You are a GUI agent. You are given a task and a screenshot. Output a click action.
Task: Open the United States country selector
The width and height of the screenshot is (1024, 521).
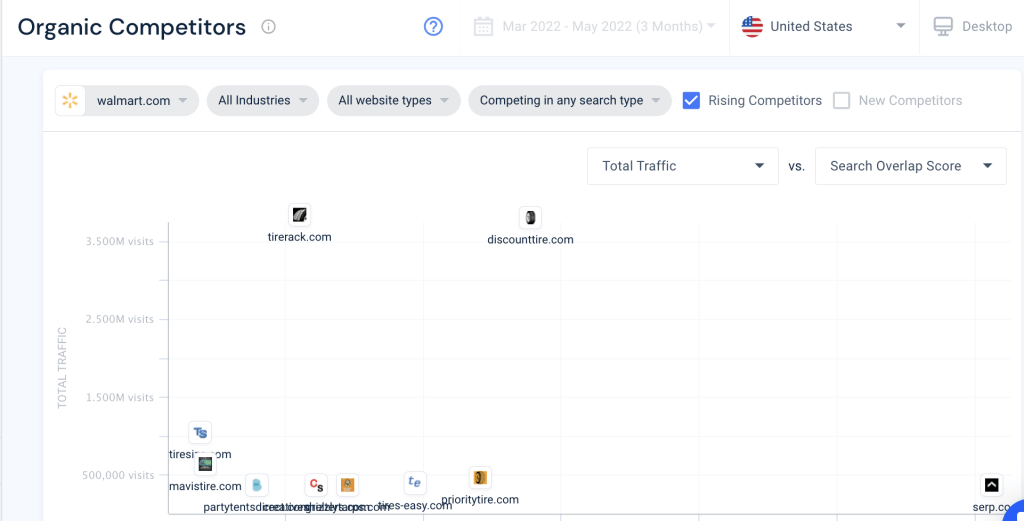click(x=824, y=27)
